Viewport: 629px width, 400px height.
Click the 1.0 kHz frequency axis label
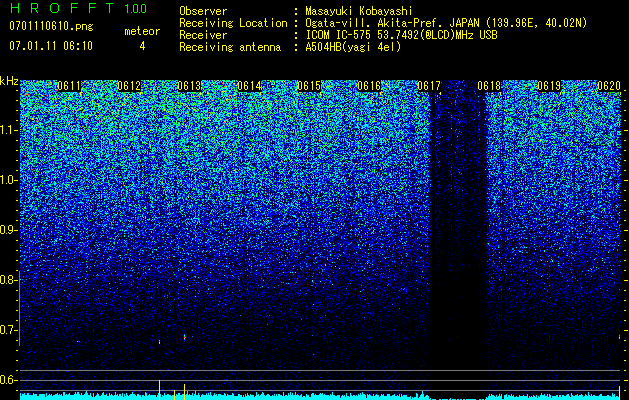click(9, 180)
